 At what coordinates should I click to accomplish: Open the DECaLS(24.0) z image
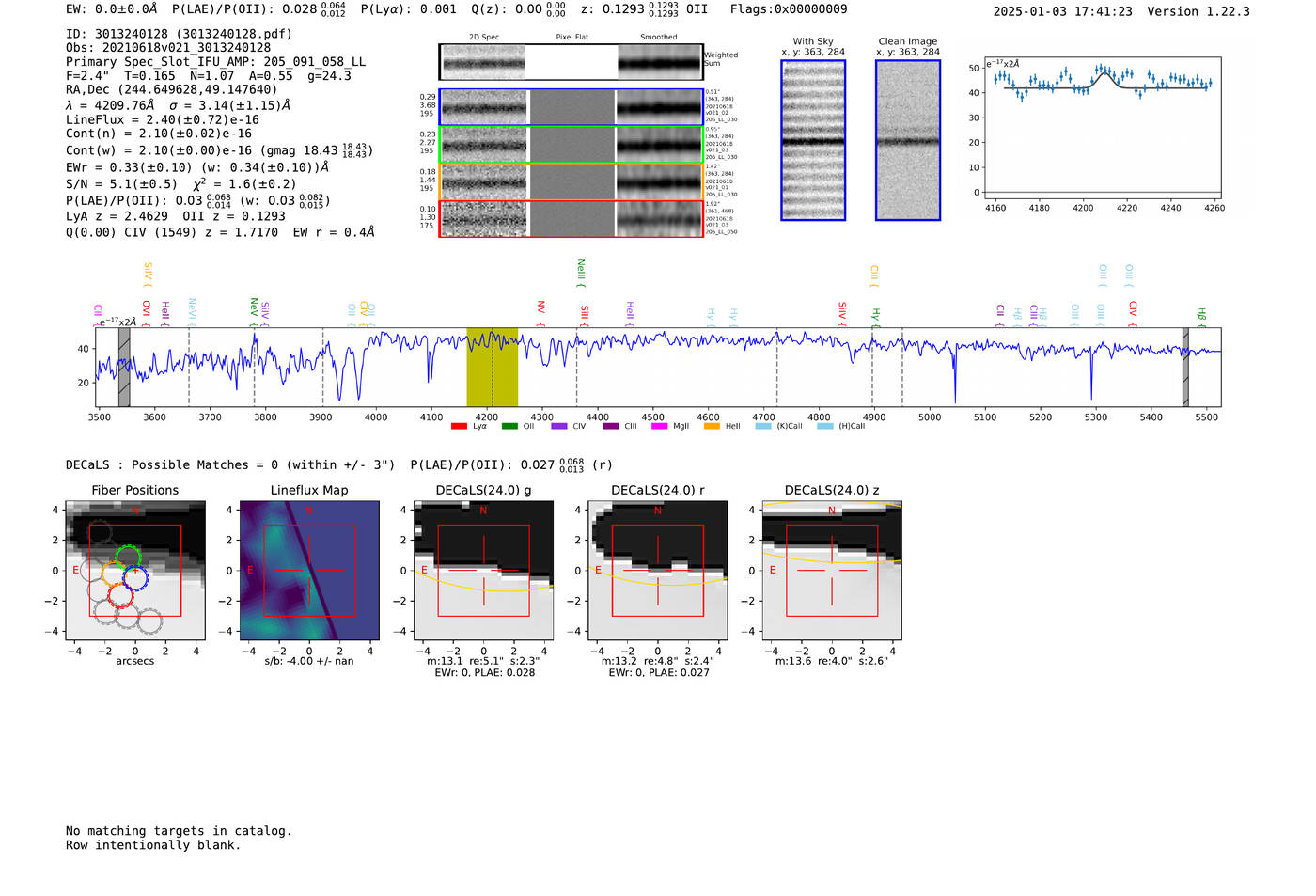point(832,570)
